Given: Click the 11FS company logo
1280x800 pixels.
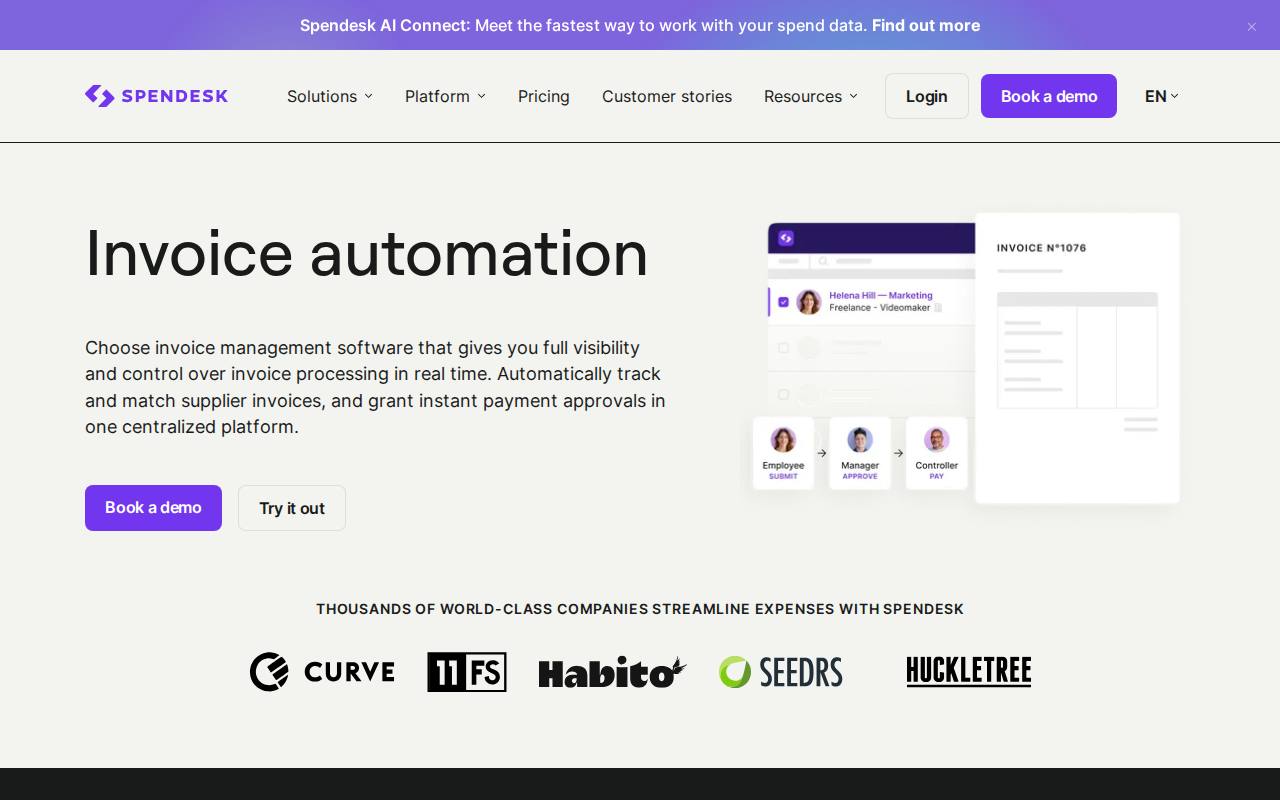Looking at the screenshot, I should (x=467, y=672).
